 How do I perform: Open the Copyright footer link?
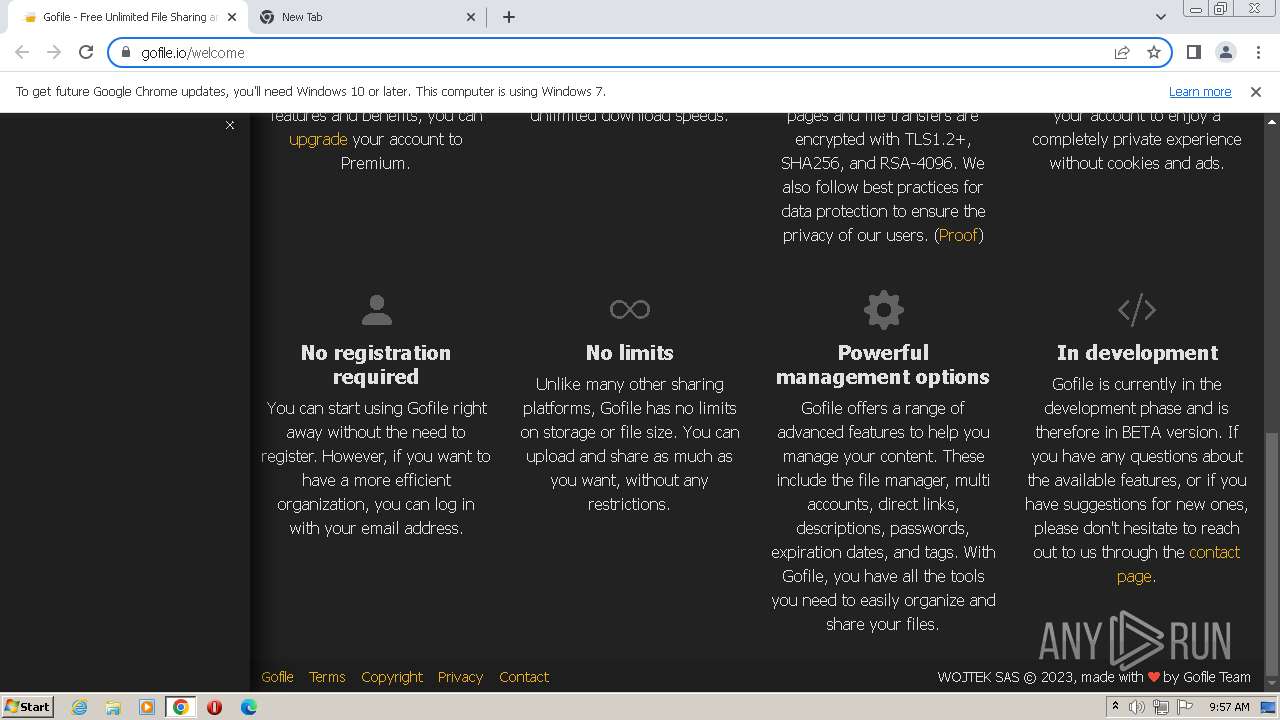coord(392,677)
